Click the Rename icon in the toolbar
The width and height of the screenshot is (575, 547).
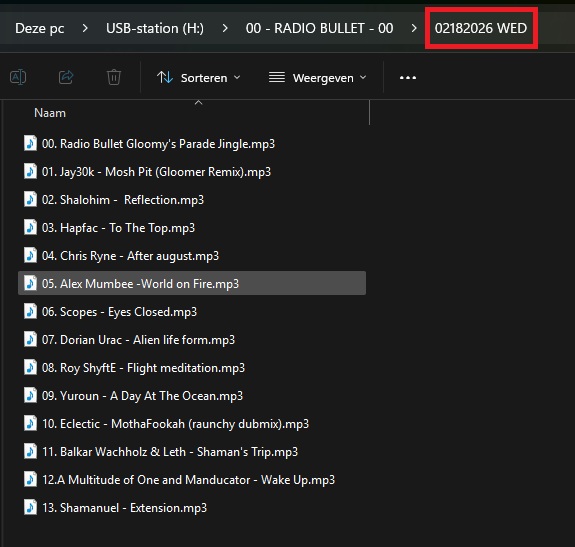(x=18, y=77)
